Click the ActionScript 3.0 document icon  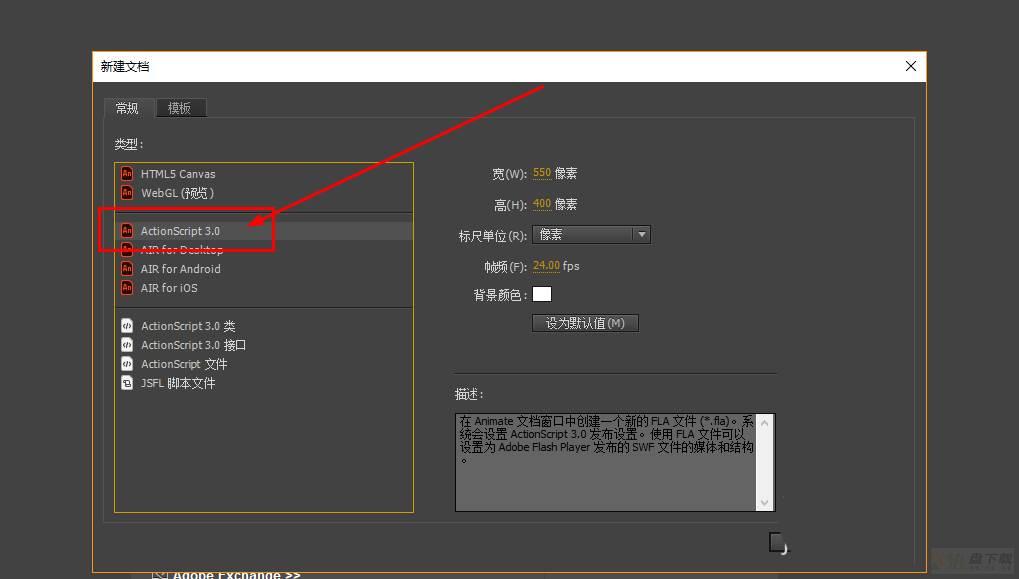point(127,231)
